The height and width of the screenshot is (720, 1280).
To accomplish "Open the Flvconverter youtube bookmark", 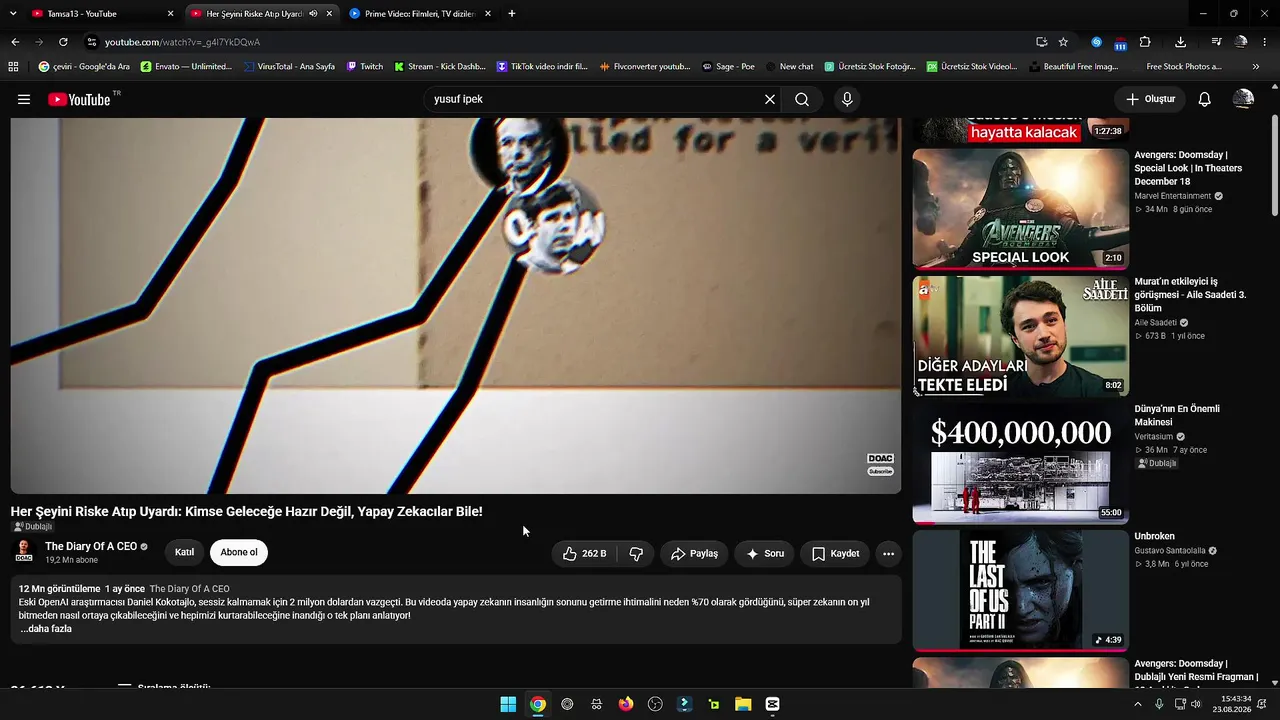I will tap(645, 67).
